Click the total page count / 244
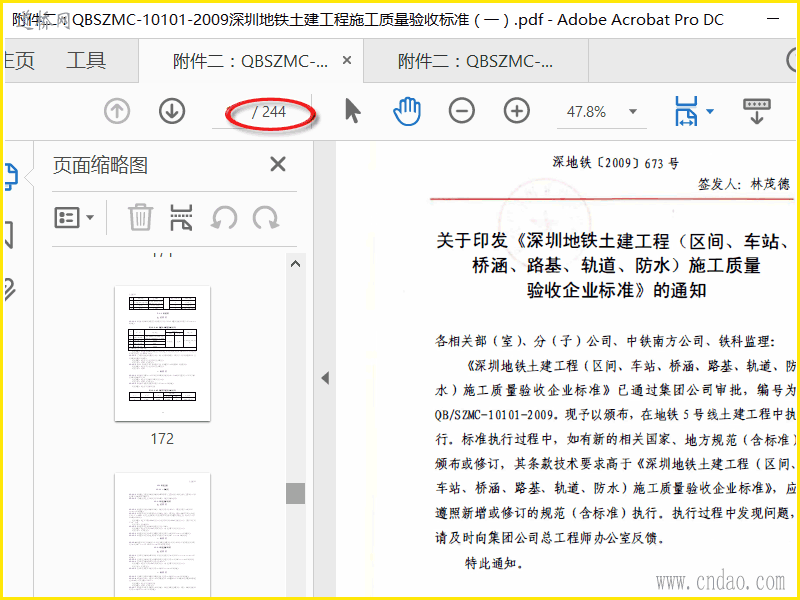 [269, 112]
